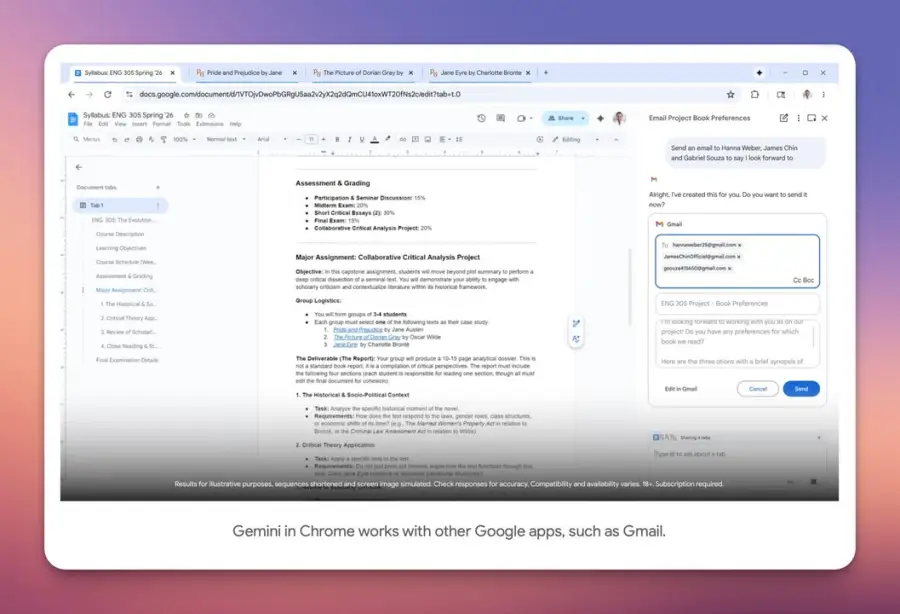Image resolution: width=900 pixels, height=614 pixels.
Task: Add a new document tab
Action: coord(158,187)
